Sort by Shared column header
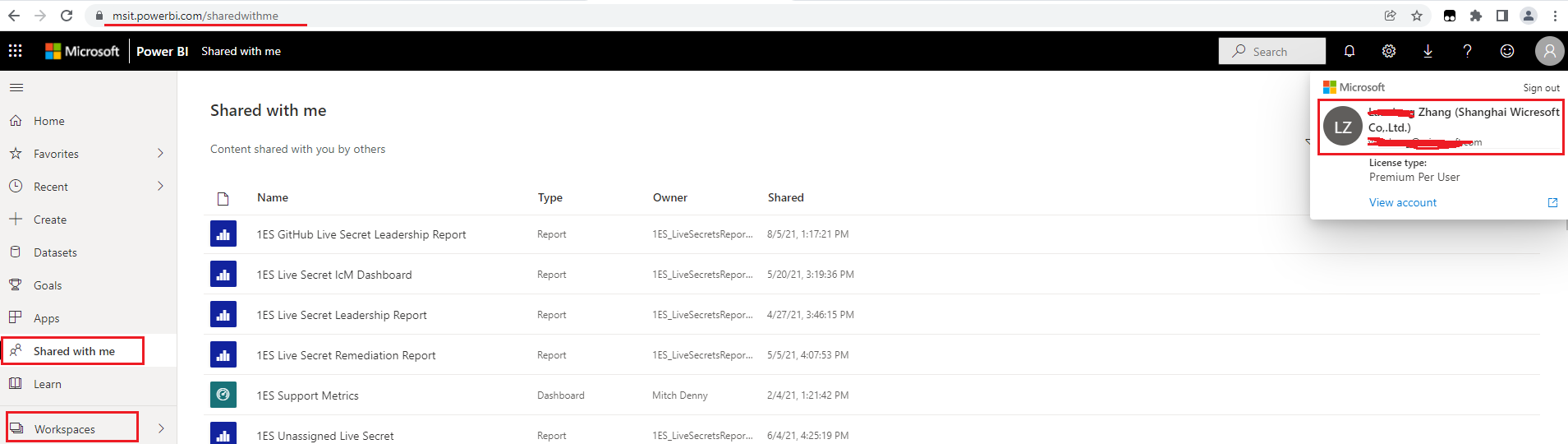1568x444 pixels. 786,197
